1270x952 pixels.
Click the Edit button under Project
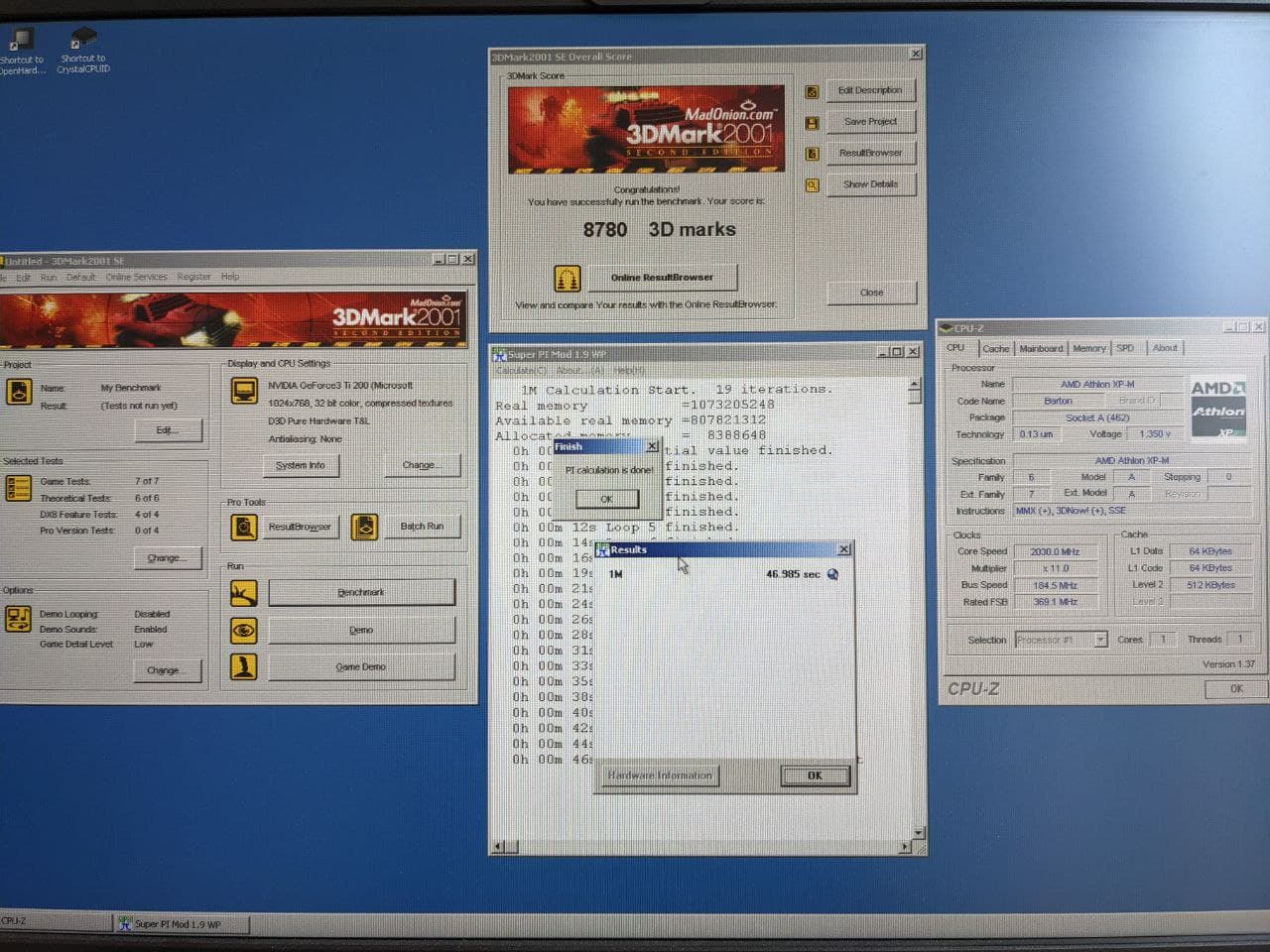pyautogui.click(x=167, y=430)
